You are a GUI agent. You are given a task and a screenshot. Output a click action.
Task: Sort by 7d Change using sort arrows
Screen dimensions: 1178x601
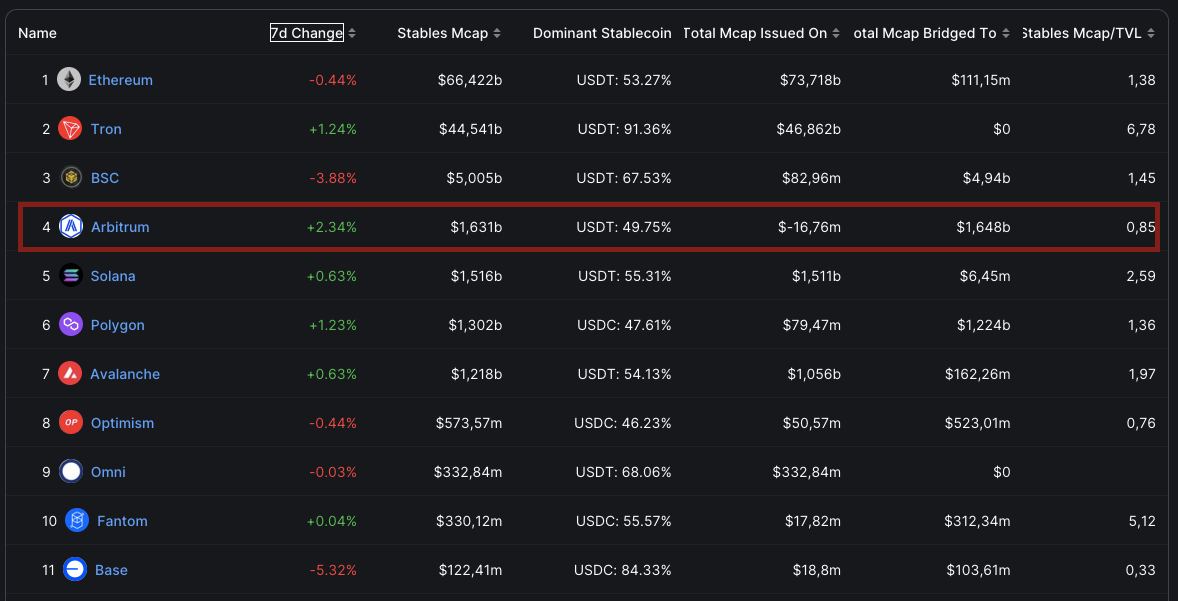(352, 33)
